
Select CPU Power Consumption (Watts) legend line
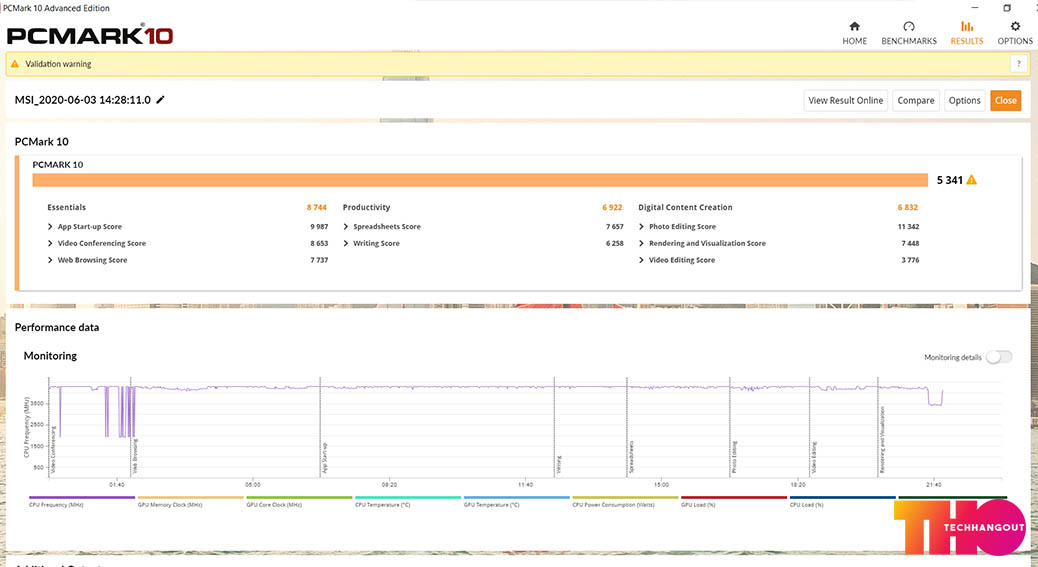[625, 498]
